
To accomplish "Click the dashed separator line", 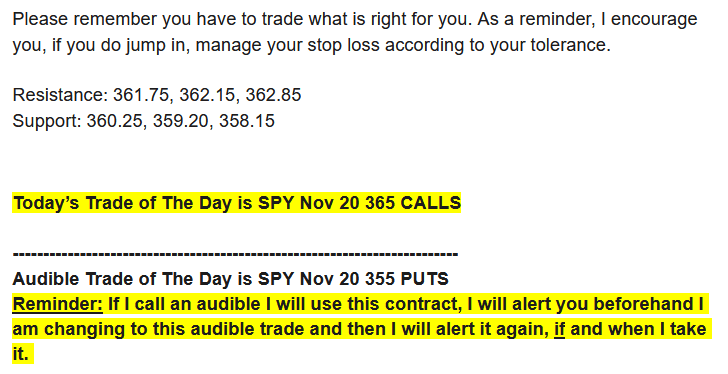I will point(235,254).
